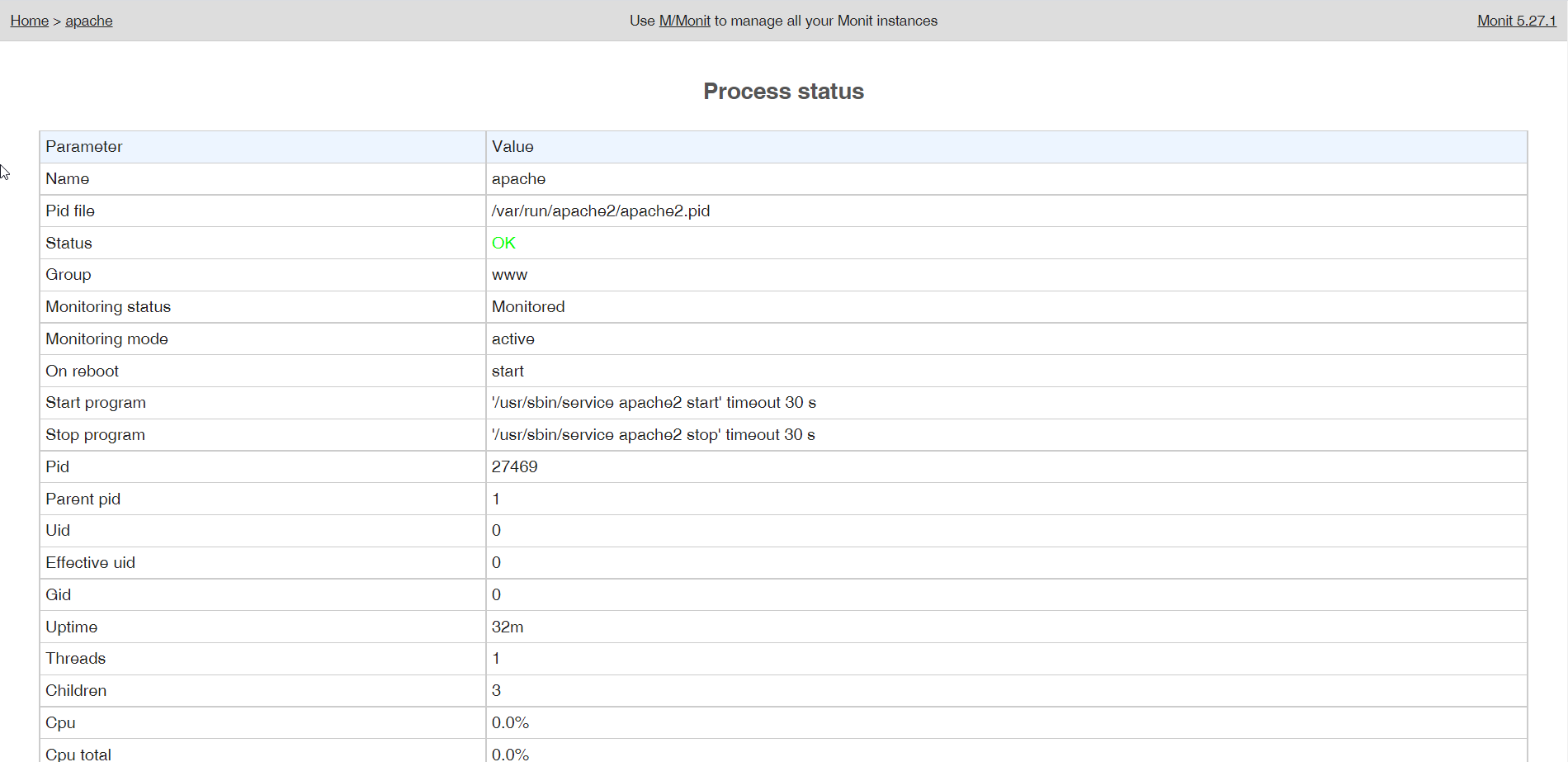
Task: Select the Children parameter label
Action: coord(76,690)
